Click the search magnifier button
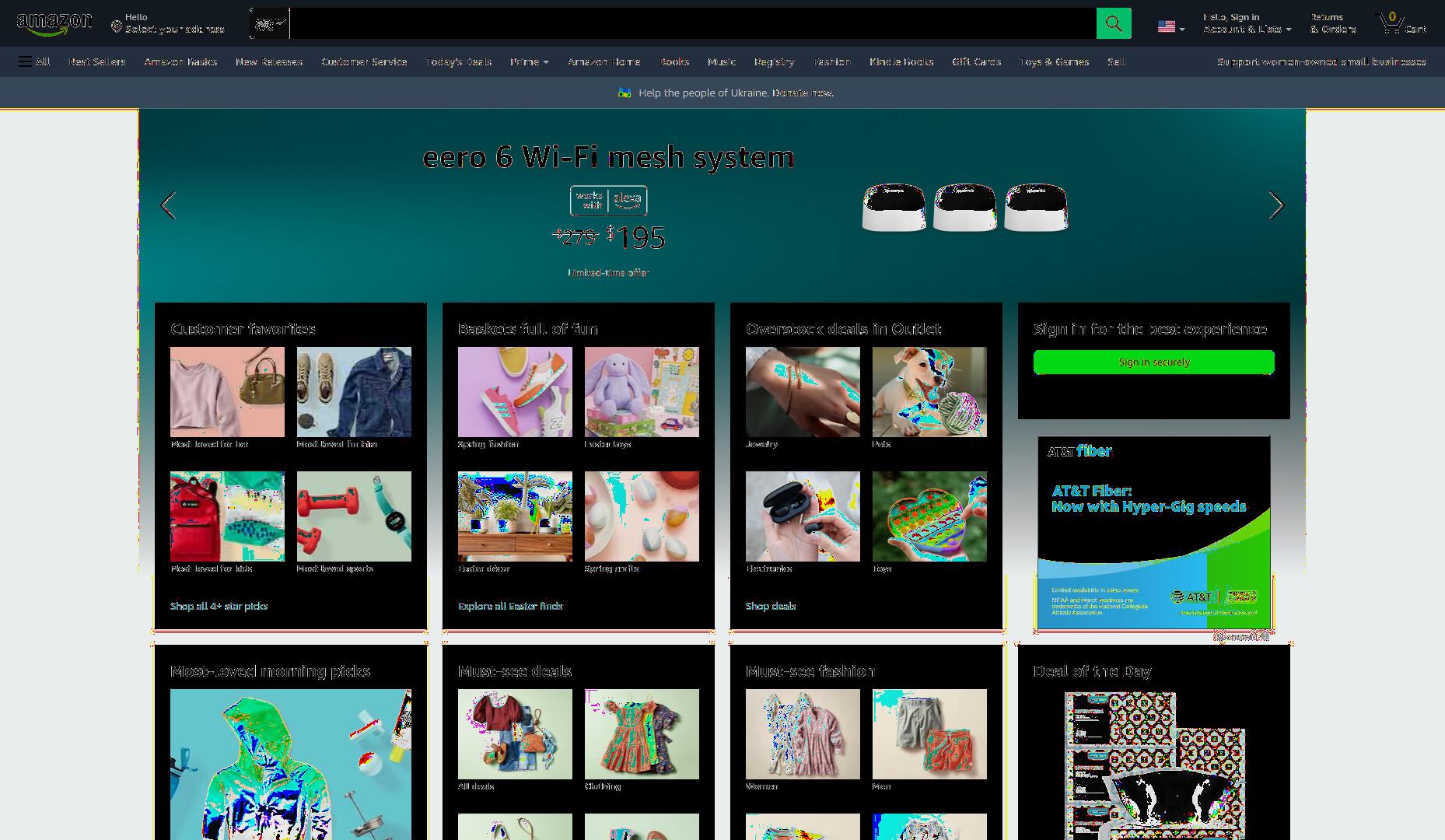 pos(1114,23)
